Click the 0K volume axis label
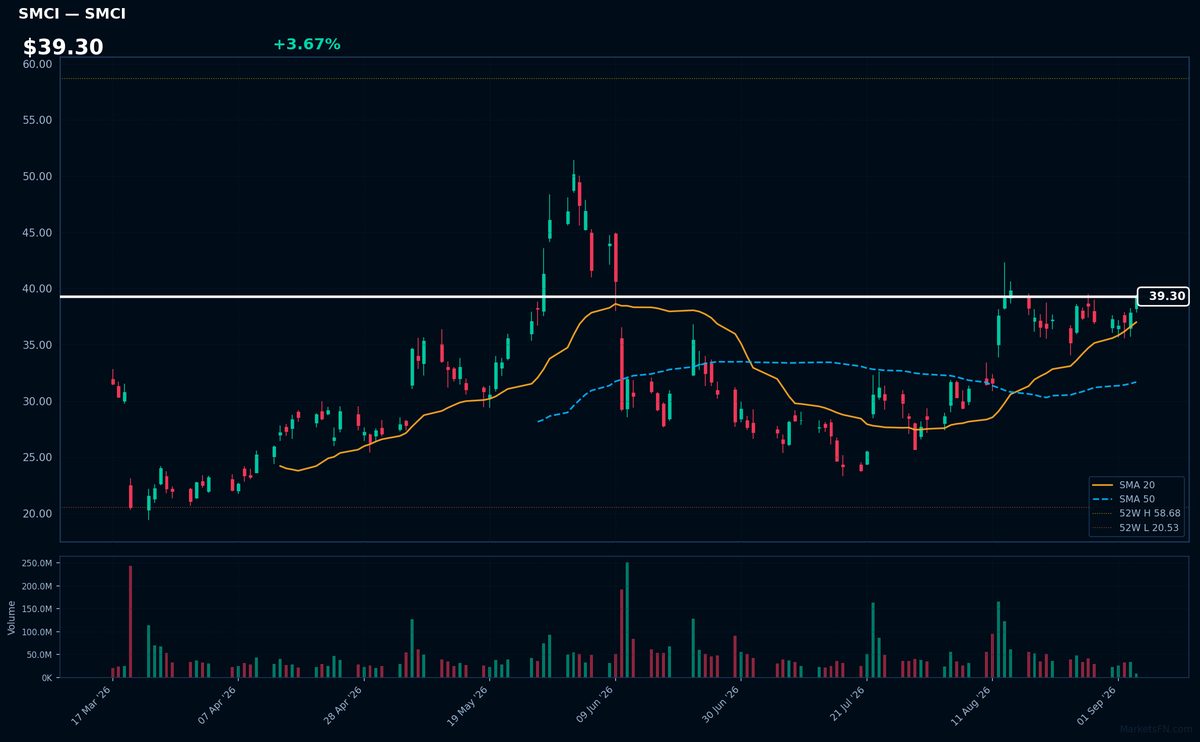This screenshot has width=1200, height=742. point(47,678)
